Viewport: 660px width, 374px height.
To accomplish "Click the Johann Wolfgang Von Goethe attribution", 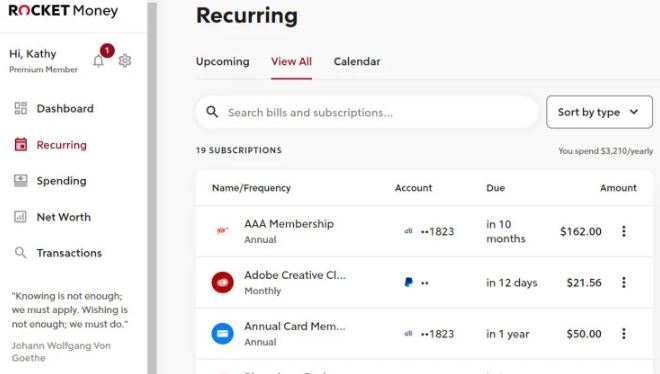I will (61, 352).
